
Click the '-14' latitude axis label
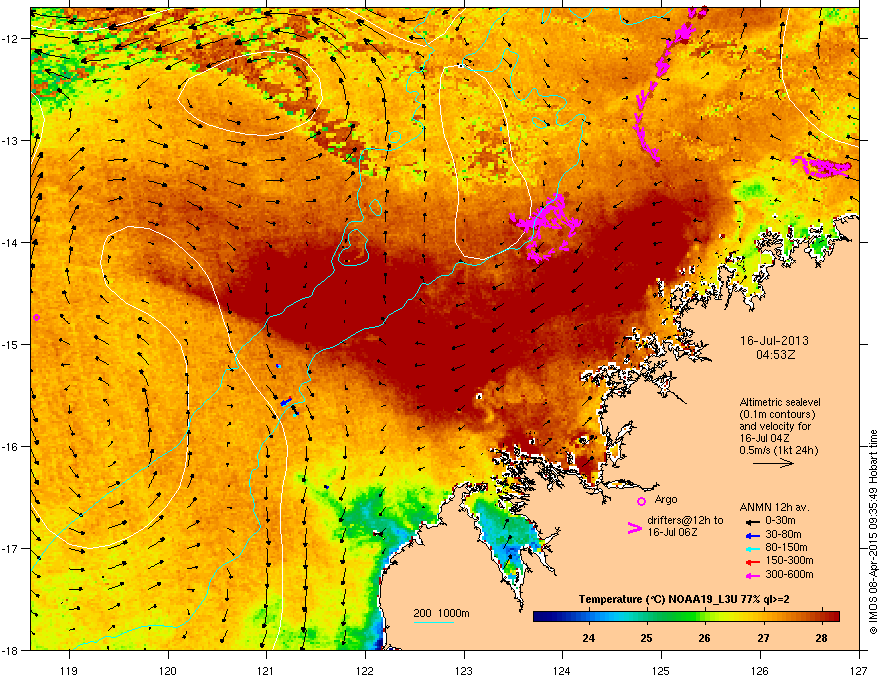click(x=10, y=242)
